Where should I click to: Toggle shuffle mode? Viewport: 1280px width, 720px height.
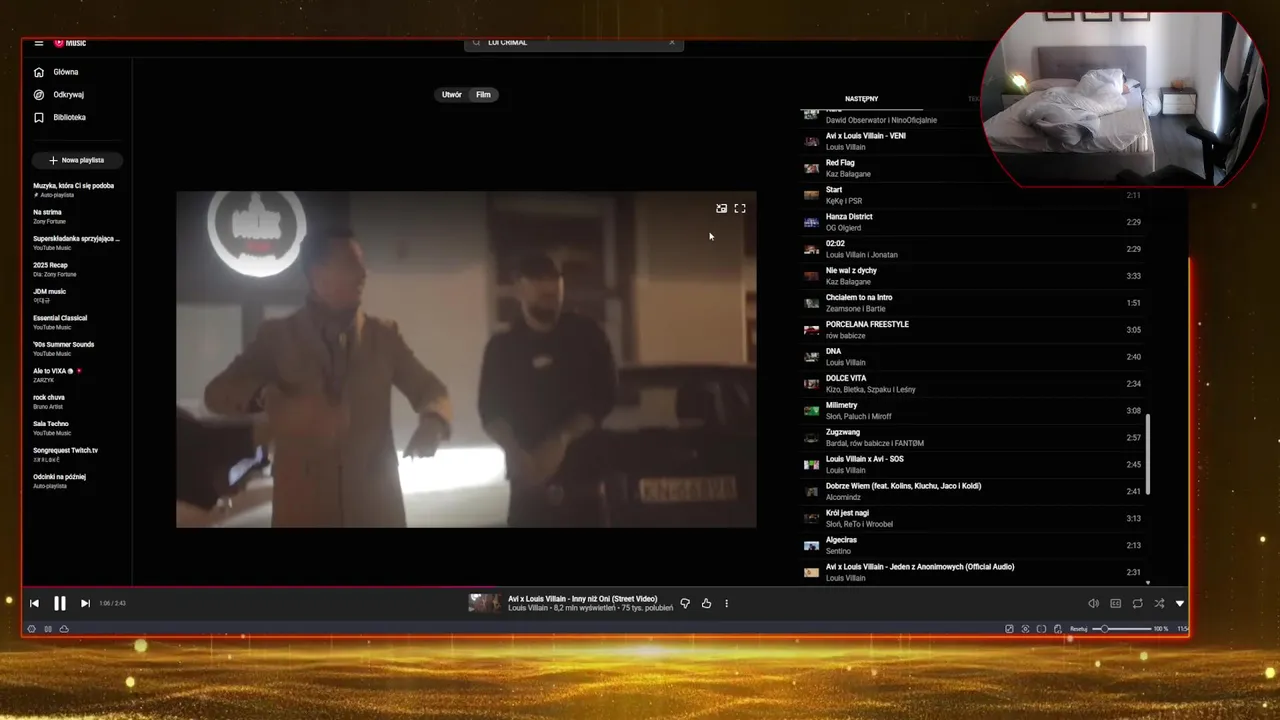(x=1159, y=603)
